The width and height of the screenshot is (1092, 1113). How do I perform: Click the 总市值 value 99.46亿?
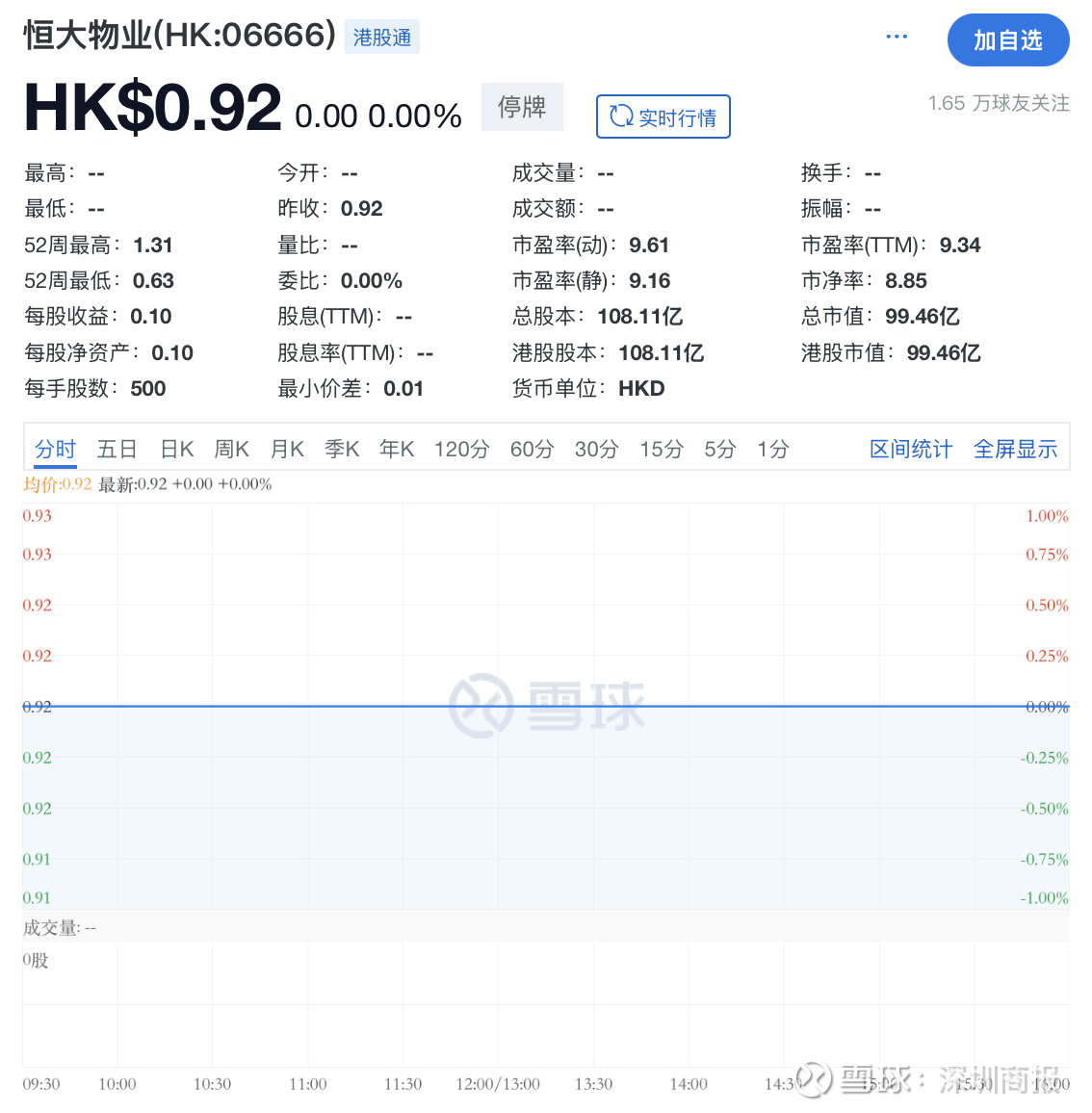coord(923,317)
